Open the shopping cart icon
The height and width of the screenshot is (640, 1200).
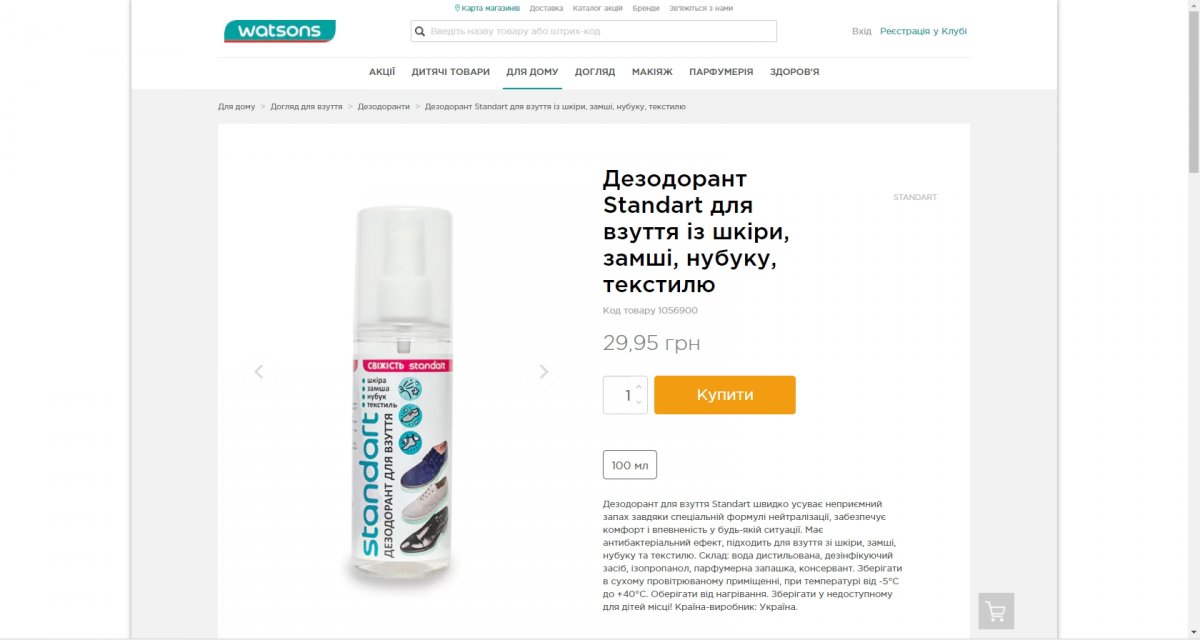point(996,611)
